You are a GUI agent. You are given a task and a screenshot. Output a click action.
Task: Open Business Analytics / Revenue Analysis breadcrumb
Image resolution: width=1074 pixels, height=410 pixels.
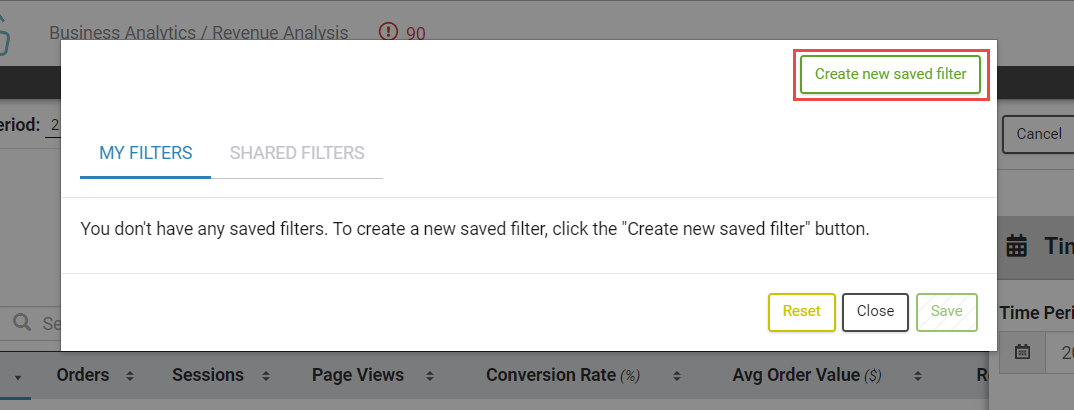[199, 33]
